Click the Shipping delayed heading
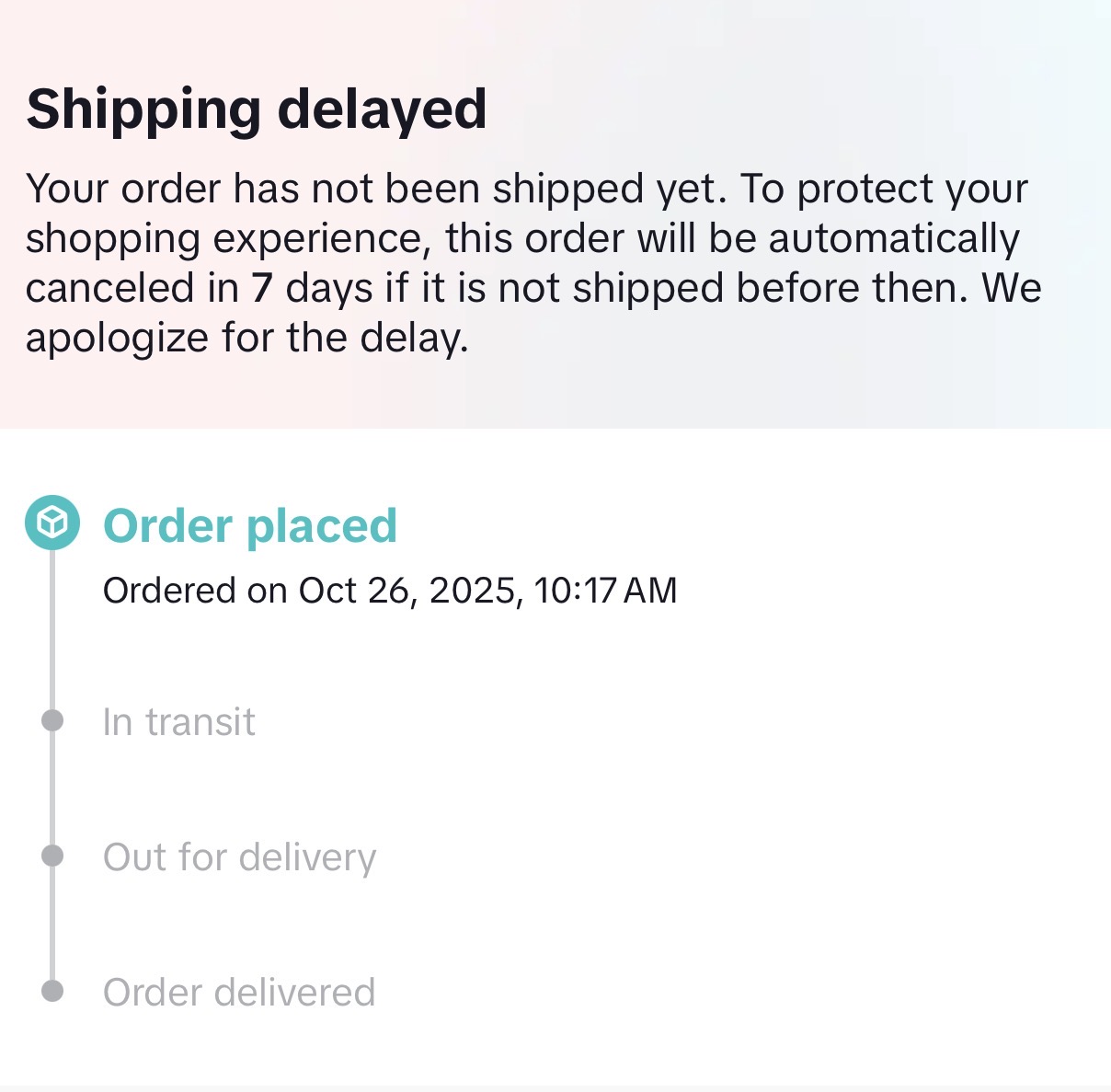Image resolution: width=1111 pixels, height=1092 pixels. coord(256,109)
